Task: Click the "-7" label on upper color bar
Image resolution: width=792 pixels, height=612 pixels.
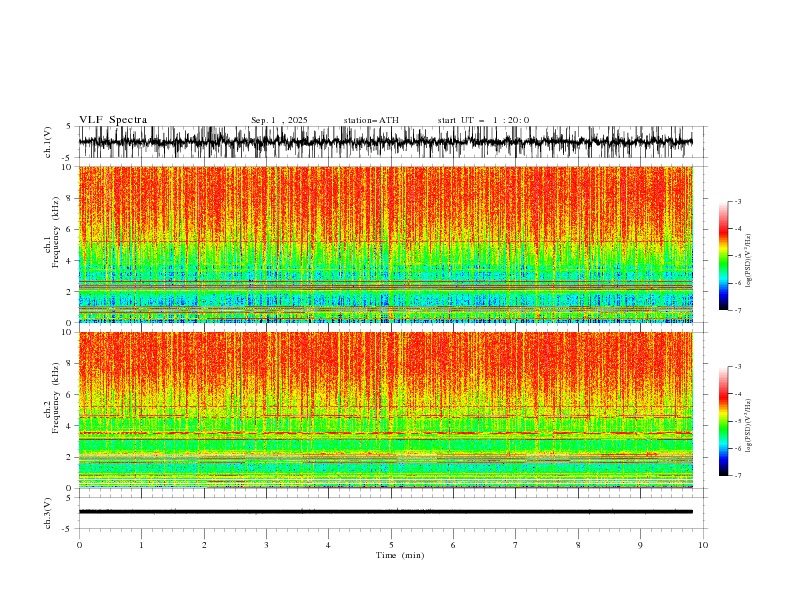Action: click(x=737, y=310)
